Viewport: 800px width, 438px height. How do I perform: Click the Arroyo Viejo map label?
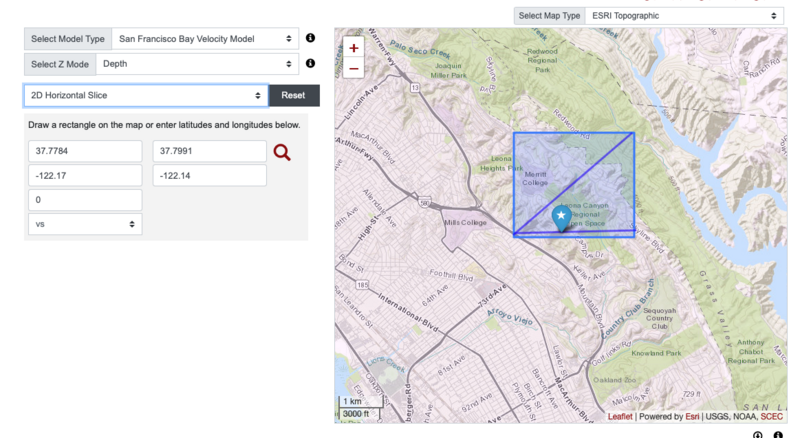[x=509, y=317]
